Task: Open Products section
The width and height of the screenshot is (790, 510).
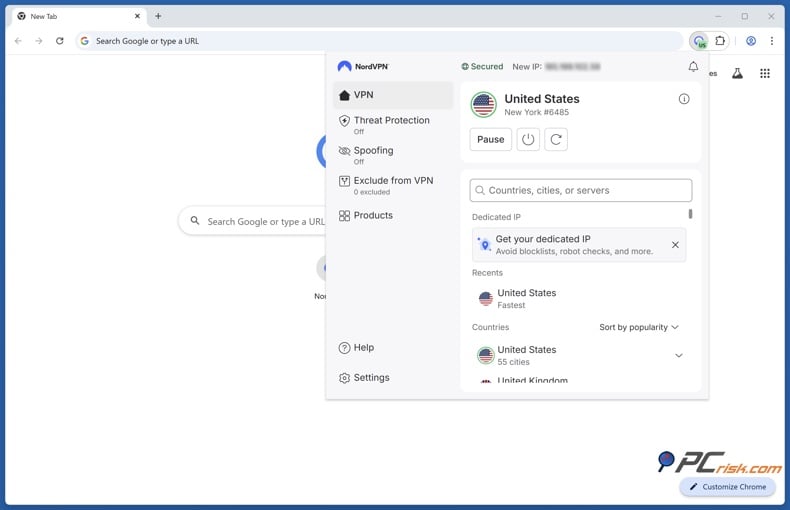Action: tap(393, 215)
